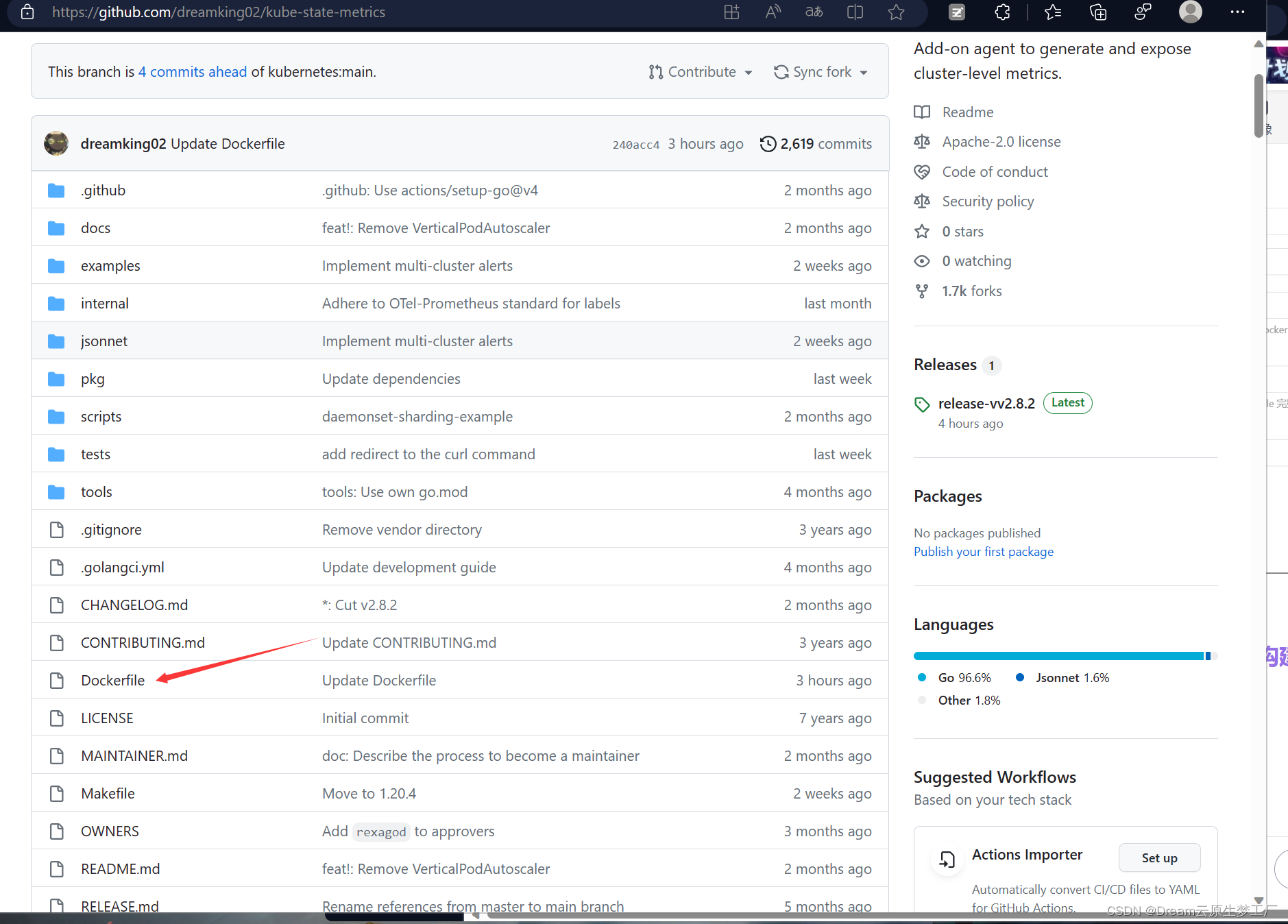
Task: Click the read aloud icon in address bar
Action: 773,12
